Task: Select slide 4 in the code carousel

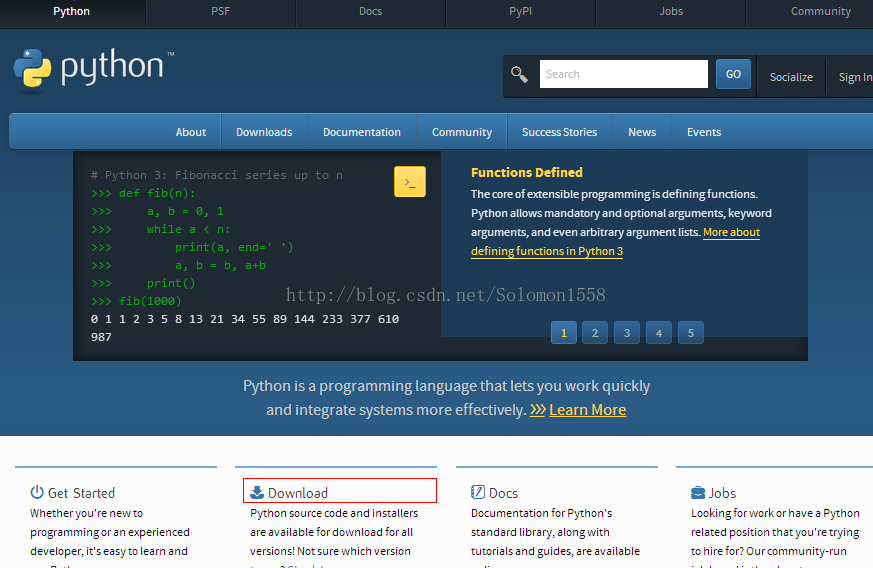Action: click(x=659, y=333)
